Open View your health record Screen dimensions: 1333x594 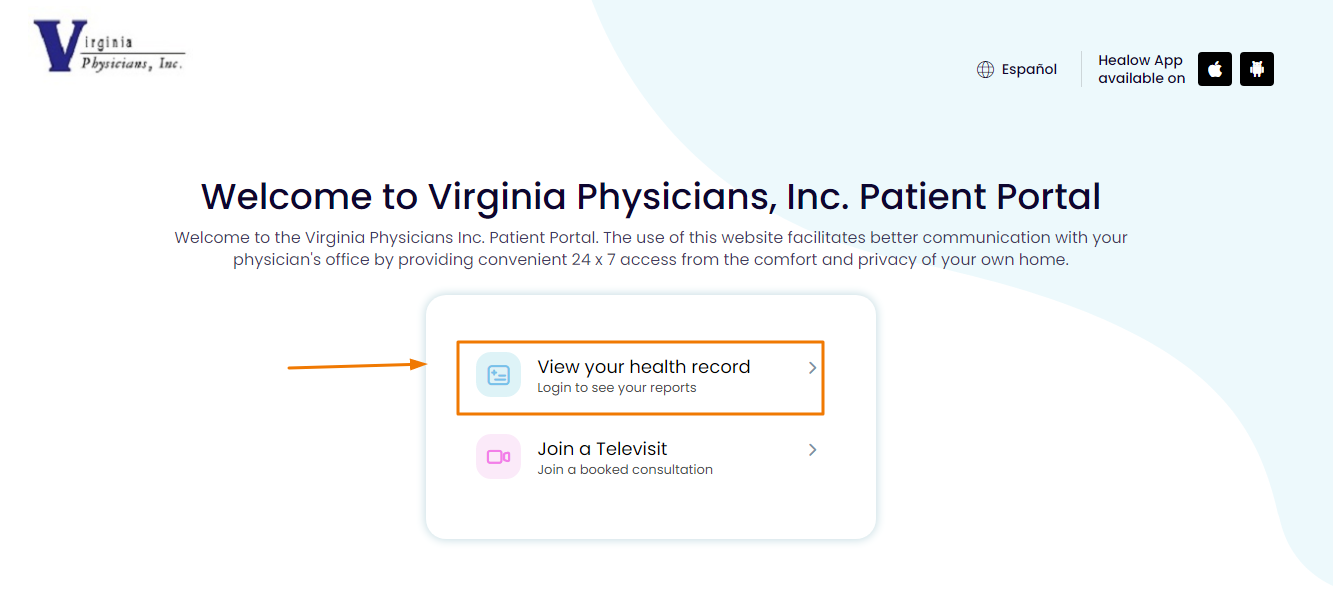[643, 367]
